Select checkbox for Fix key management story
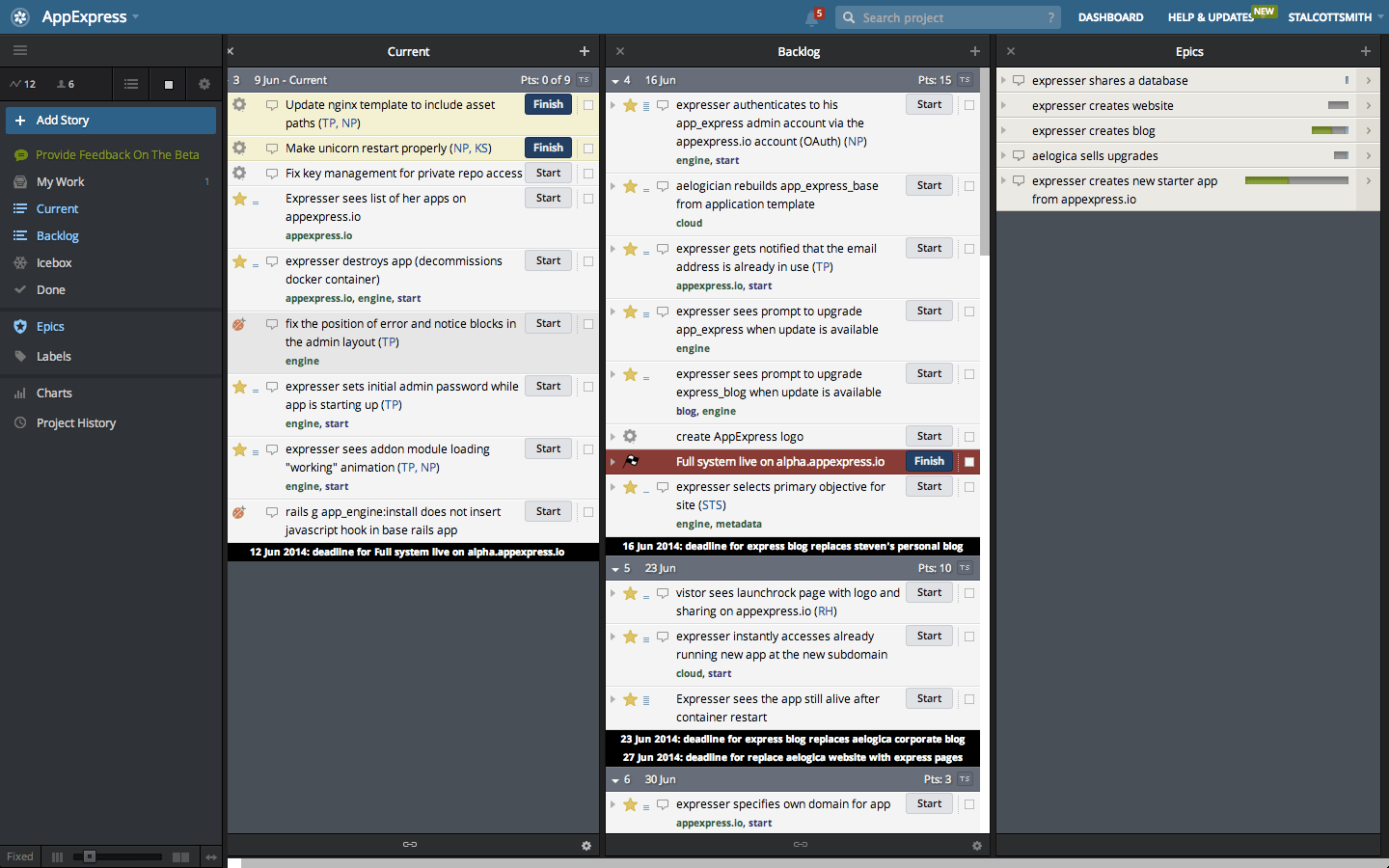 [588, 174]
